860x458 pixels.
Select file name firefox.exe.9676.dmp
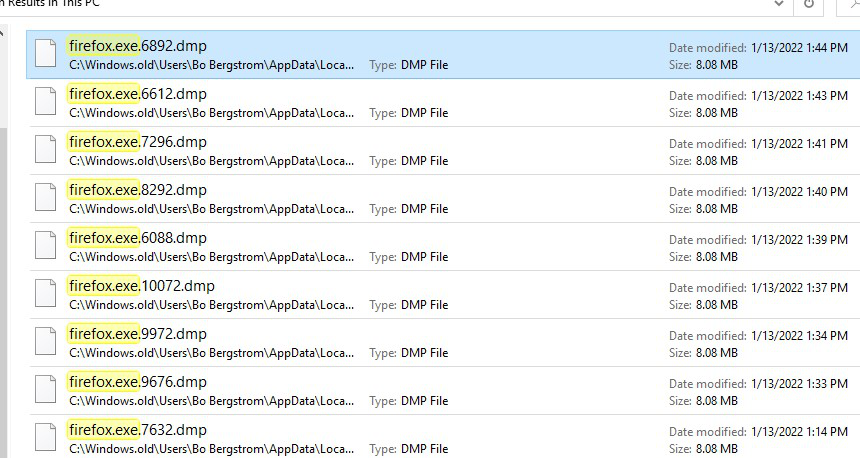tap(138, 382)
